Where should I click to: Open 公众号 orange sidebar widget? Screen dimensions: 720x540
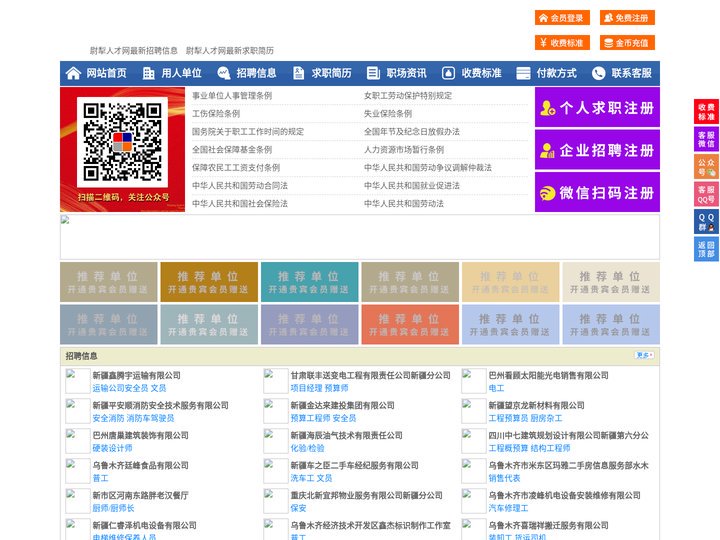(x=706, y=167)
